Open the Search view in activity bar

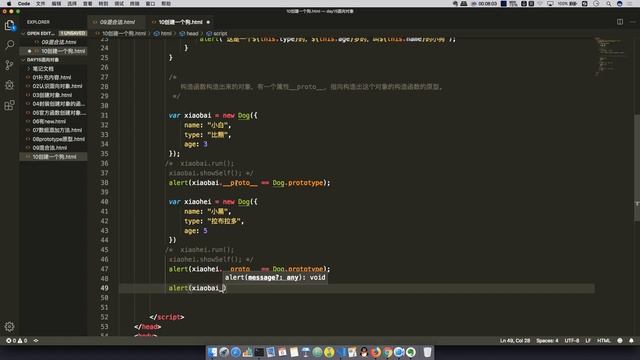9,45
